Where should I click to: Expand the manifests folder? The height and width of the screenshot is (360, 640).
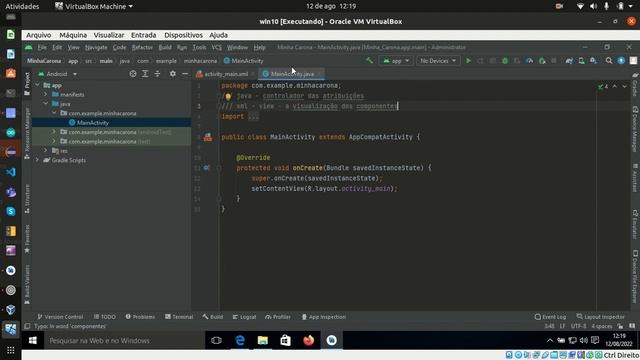point(46,95)
